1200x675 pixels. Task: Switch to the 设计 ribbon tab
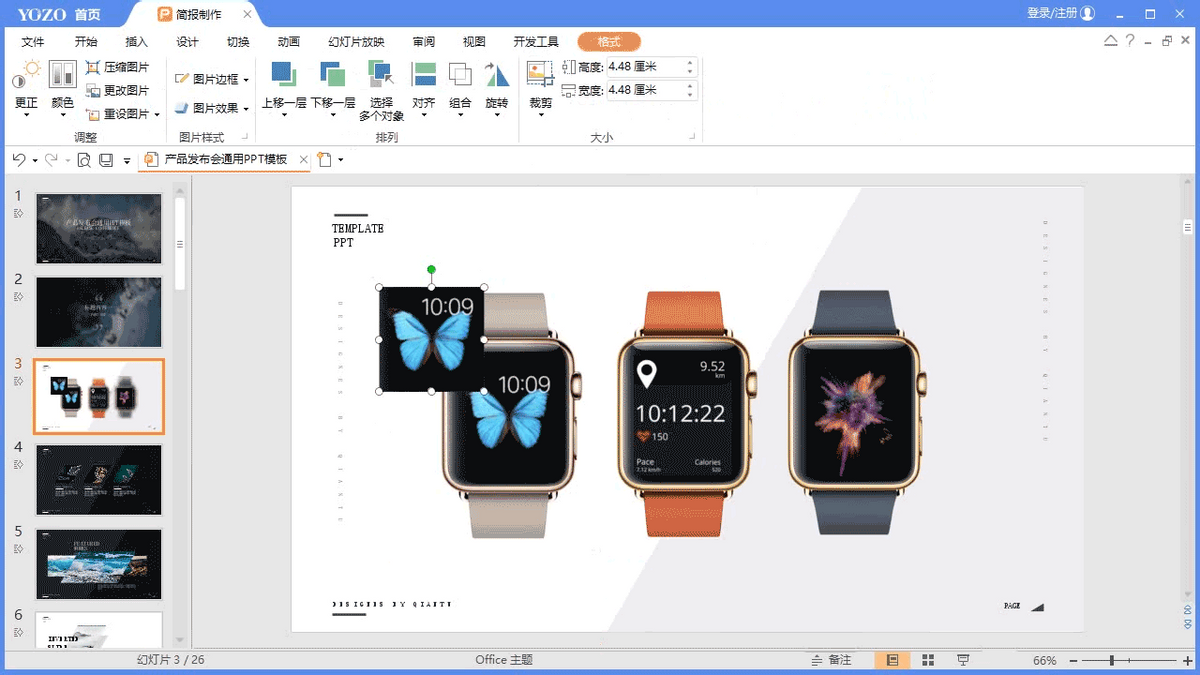coord(187,42)
